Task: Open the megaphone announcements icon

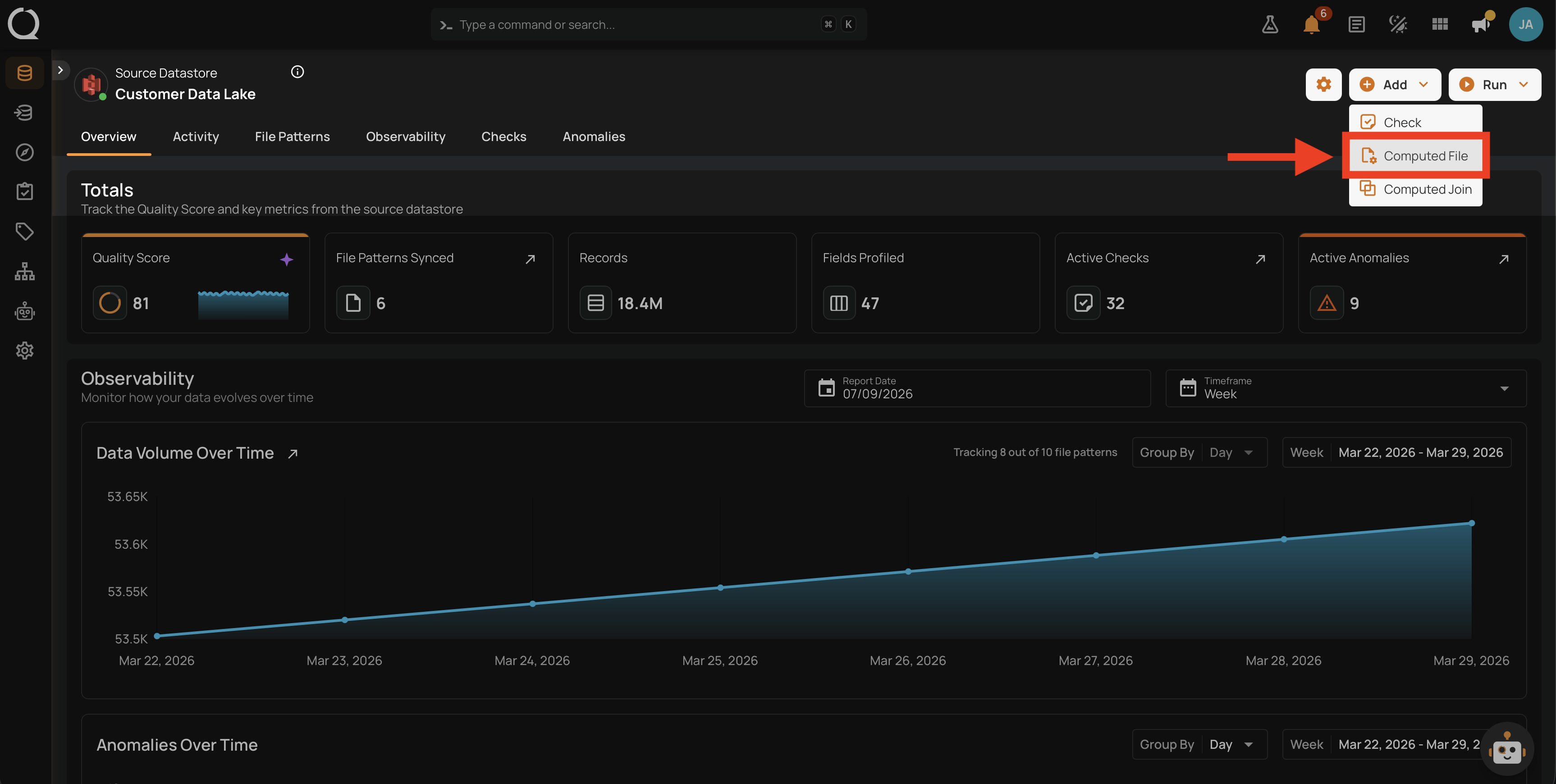Action: pyautogui.click(x=1480, y=25)
